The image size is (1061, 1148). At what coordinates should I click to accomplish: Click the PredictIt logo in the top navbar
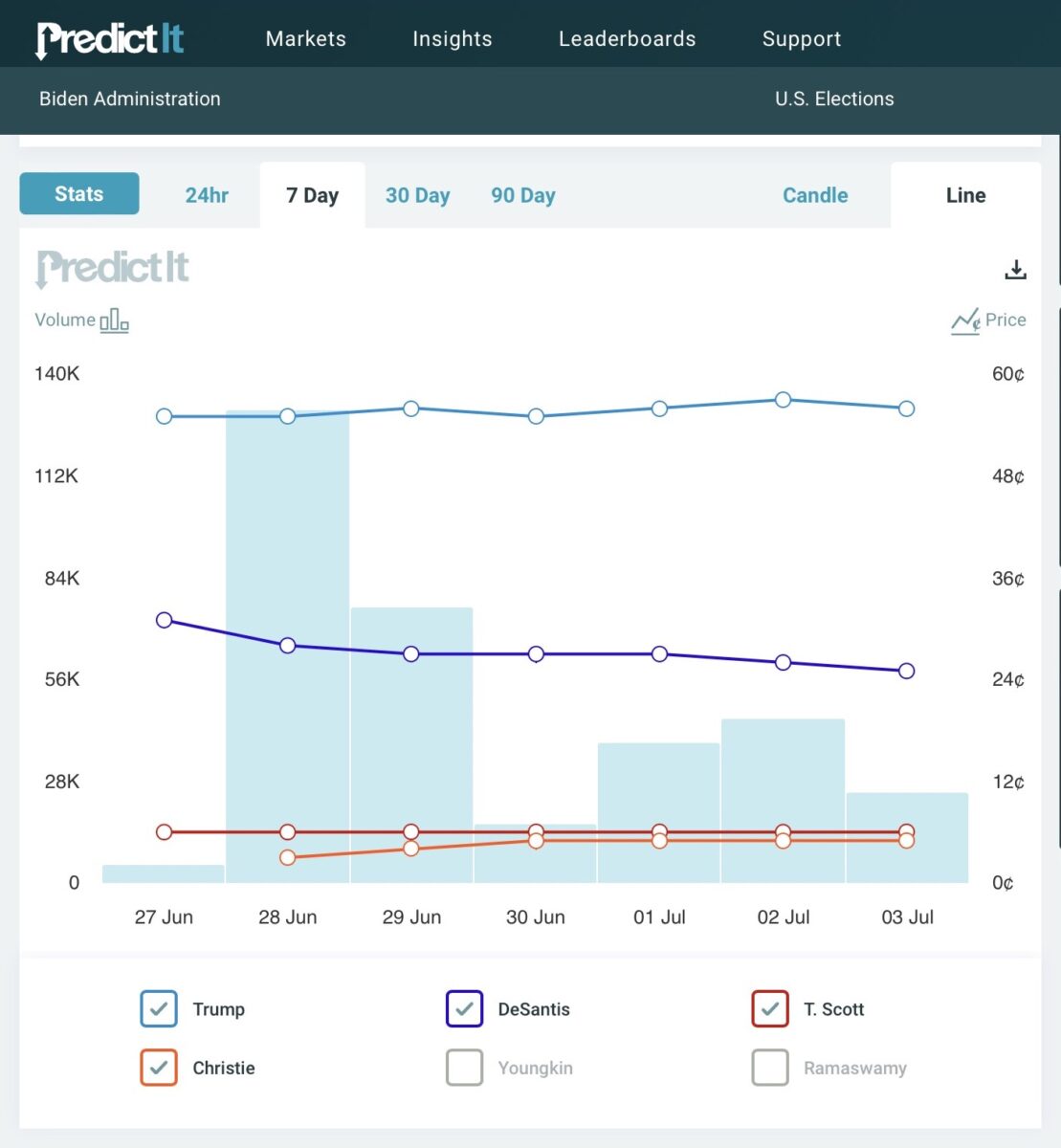(x=108, y=38)
